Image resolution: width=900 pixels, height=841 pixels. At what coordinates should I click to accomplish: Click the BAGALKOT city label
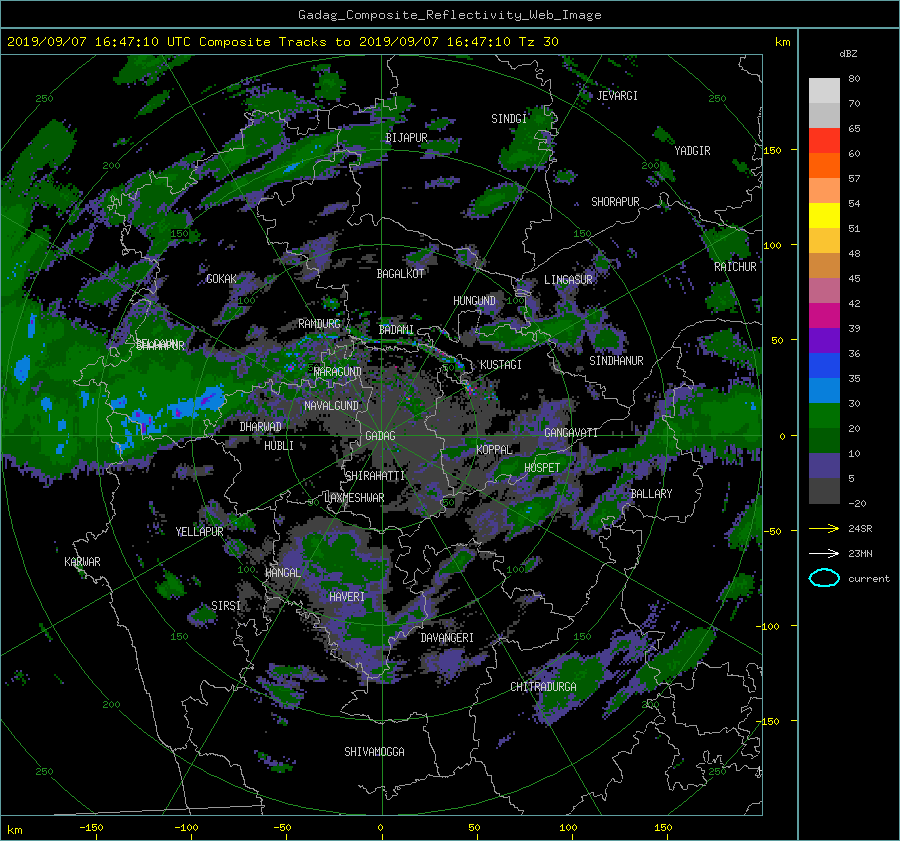400,274
